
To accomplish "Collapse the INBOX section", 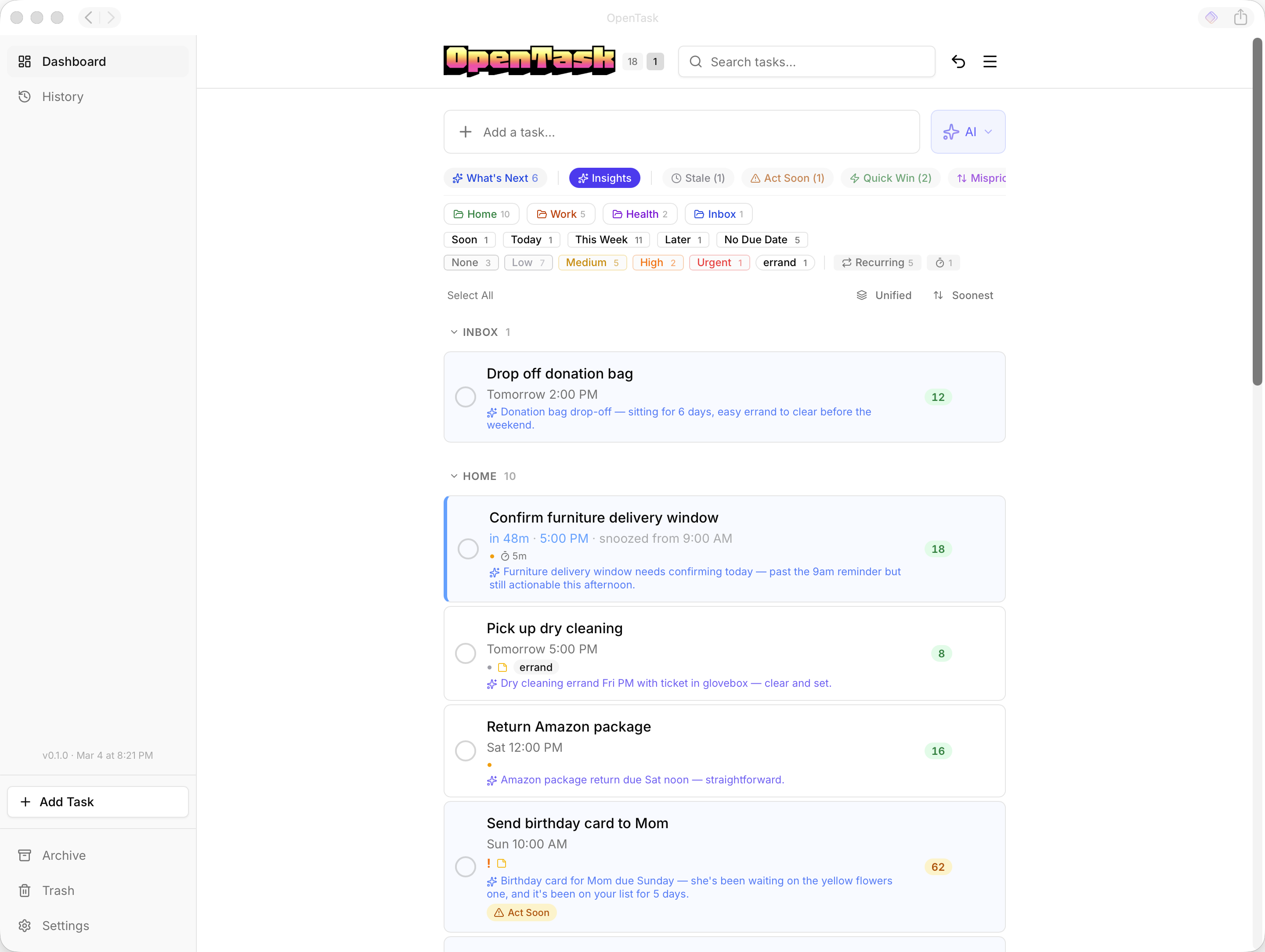I will coord(454,332).
